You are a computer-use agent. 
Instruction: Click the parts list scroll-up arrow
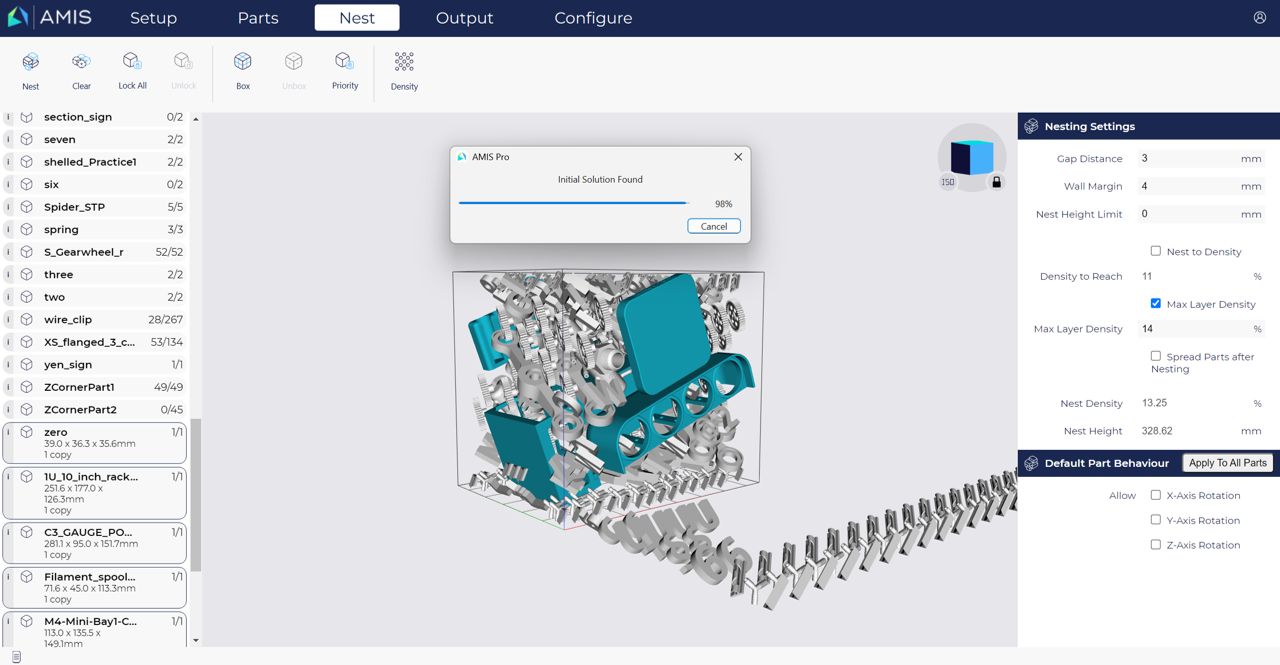point(196,119)
